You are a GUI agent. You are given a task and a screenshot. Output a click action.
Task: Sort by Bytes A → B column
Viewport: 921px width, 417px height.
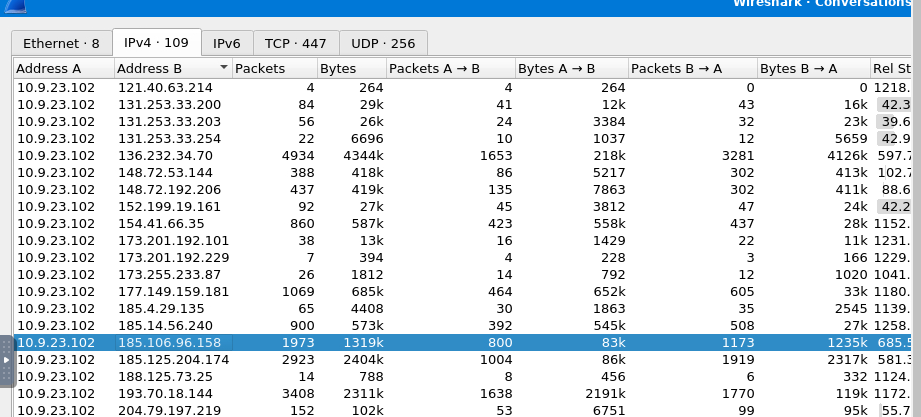tap(571, 69)
